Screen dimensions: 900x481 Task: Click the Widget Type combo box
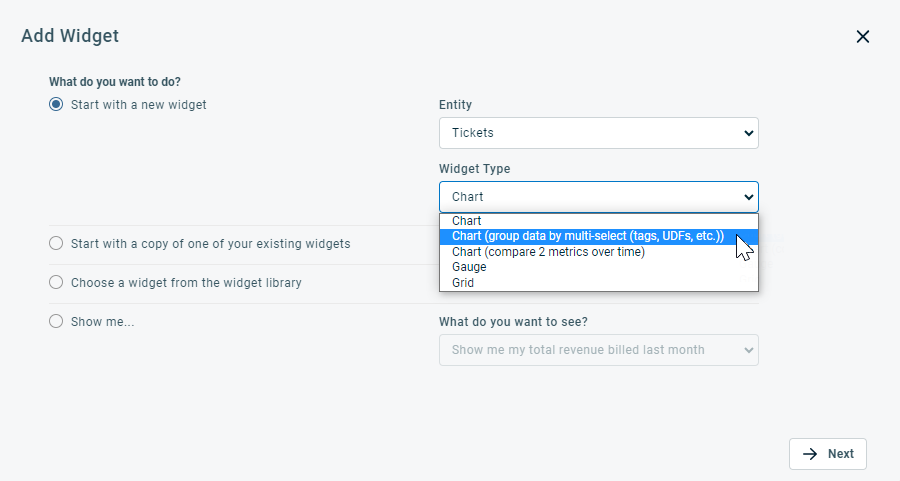pyautogui.click(x=598, y=197)
